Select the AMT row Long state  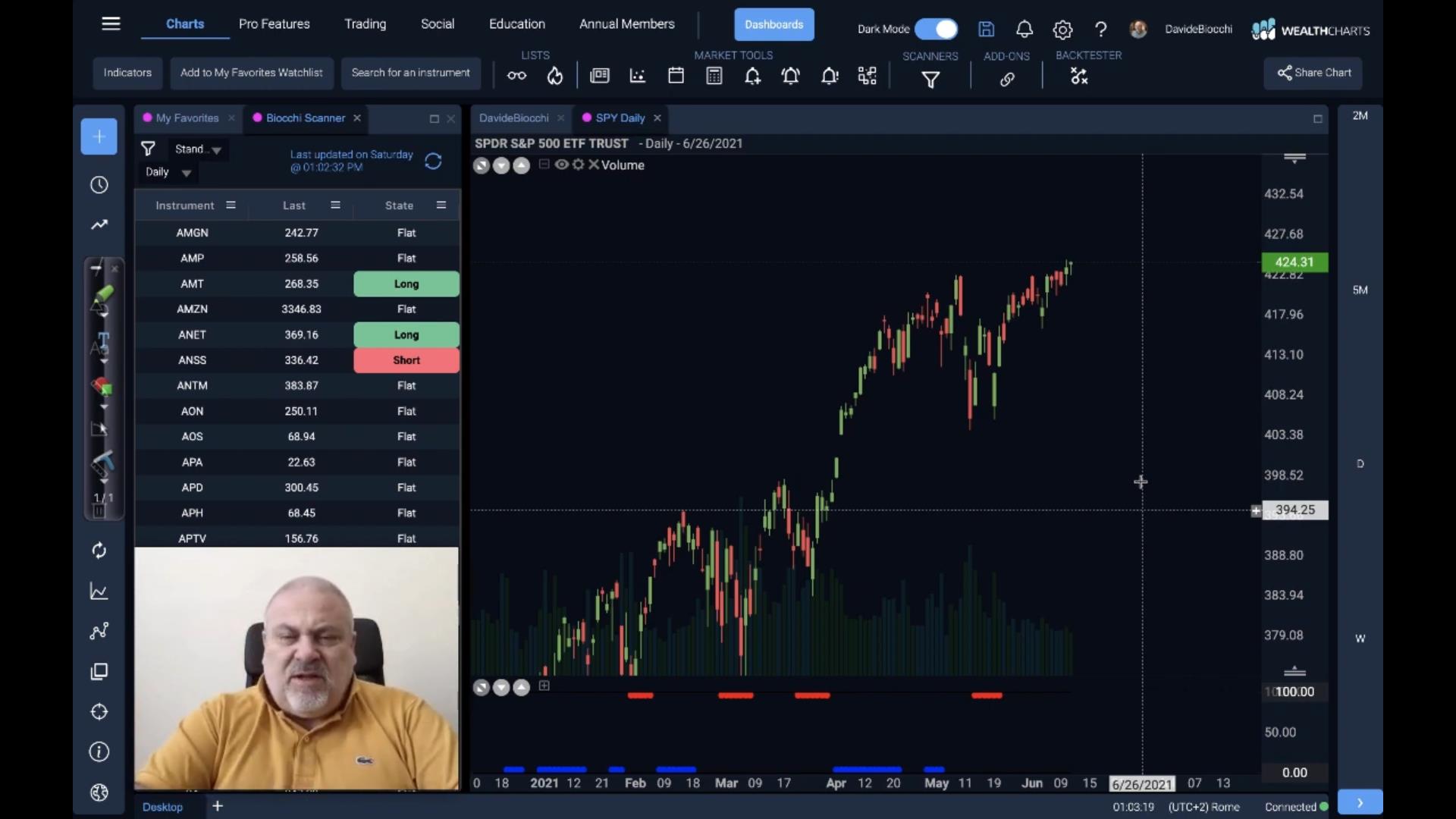406,284
